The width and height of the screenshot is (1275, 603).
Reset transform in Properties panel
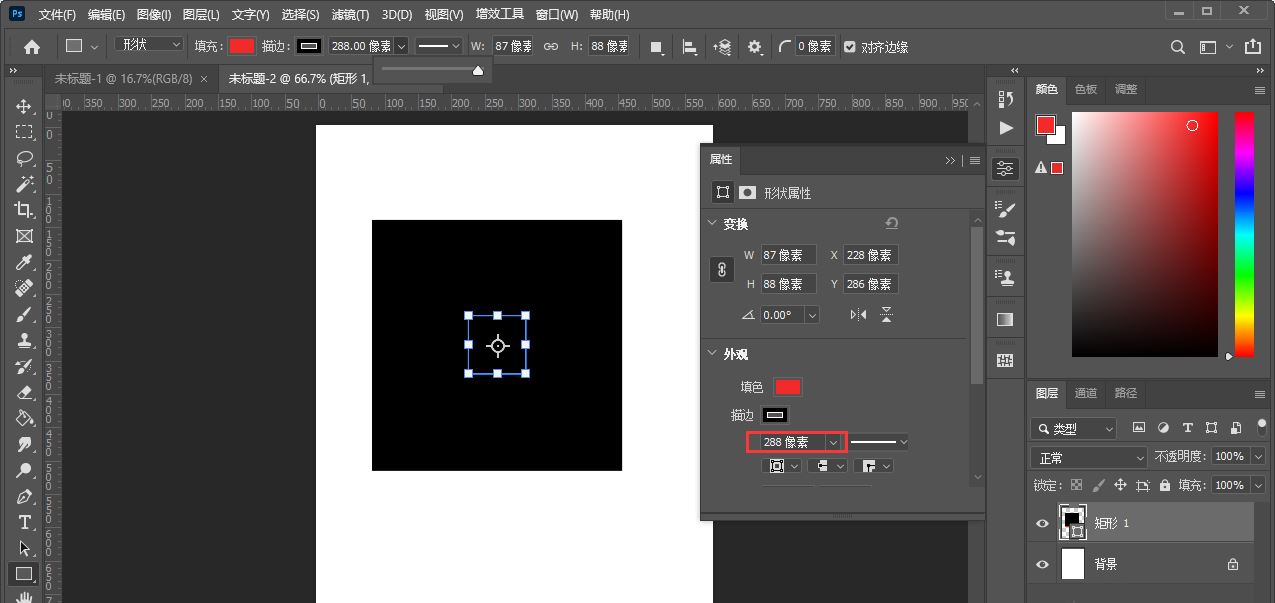[x=892, y=224]
